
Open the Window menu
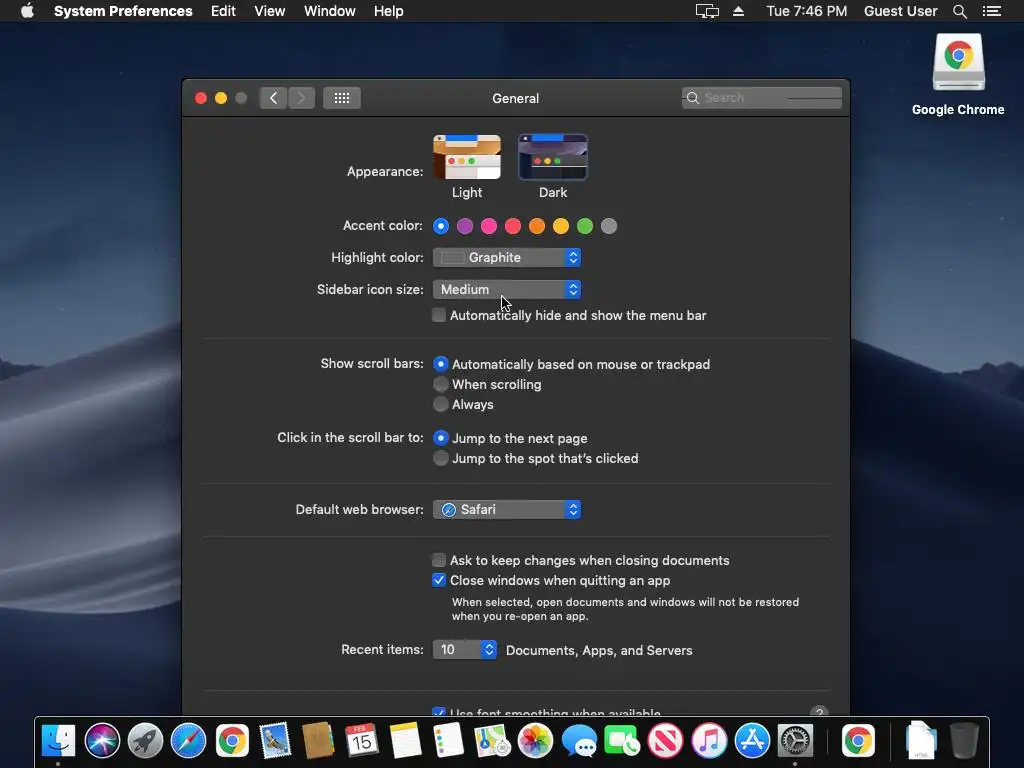coord(329,11)
